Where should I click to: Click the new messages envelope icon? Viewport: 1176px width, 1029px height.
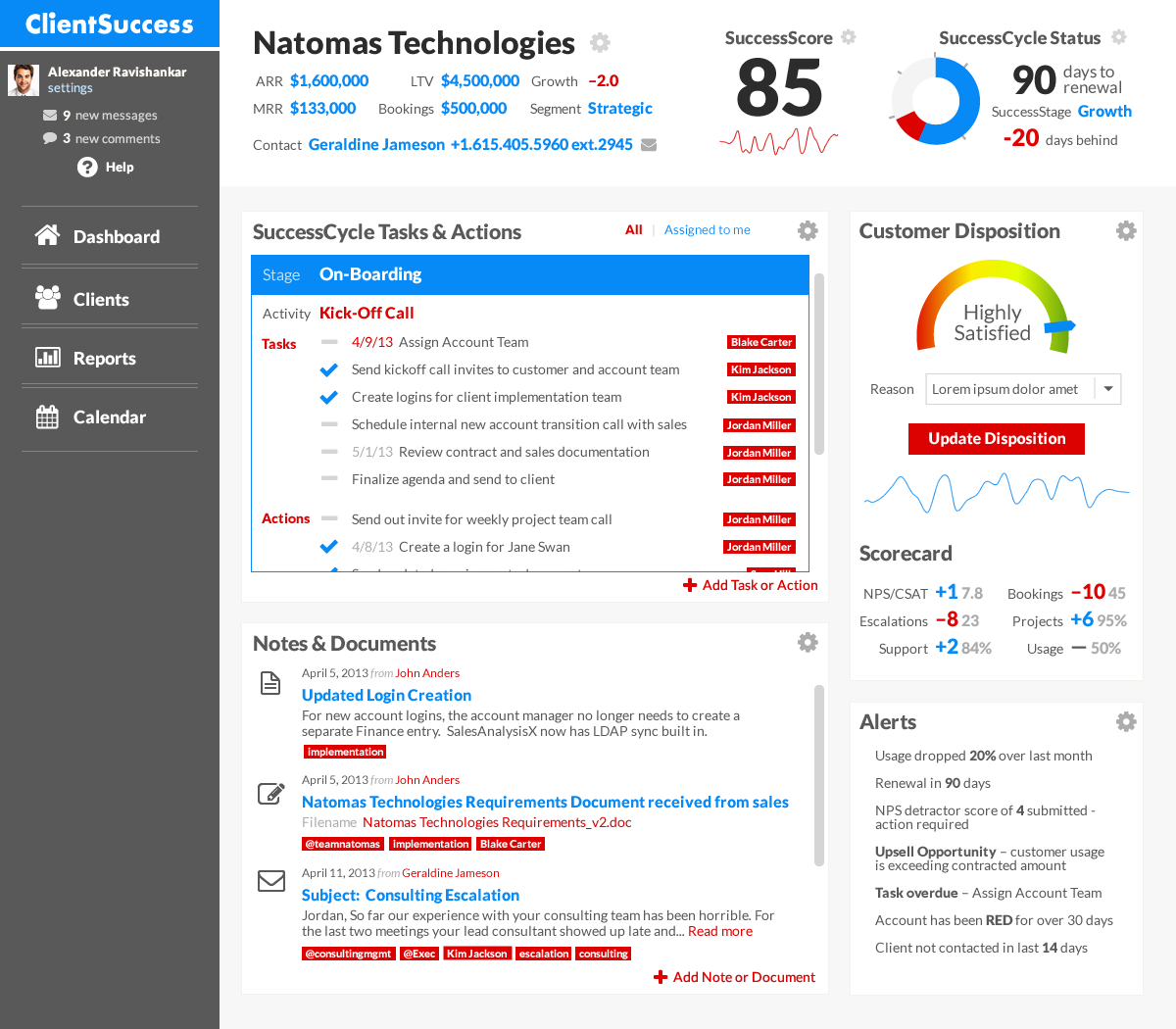click(50, 115)
